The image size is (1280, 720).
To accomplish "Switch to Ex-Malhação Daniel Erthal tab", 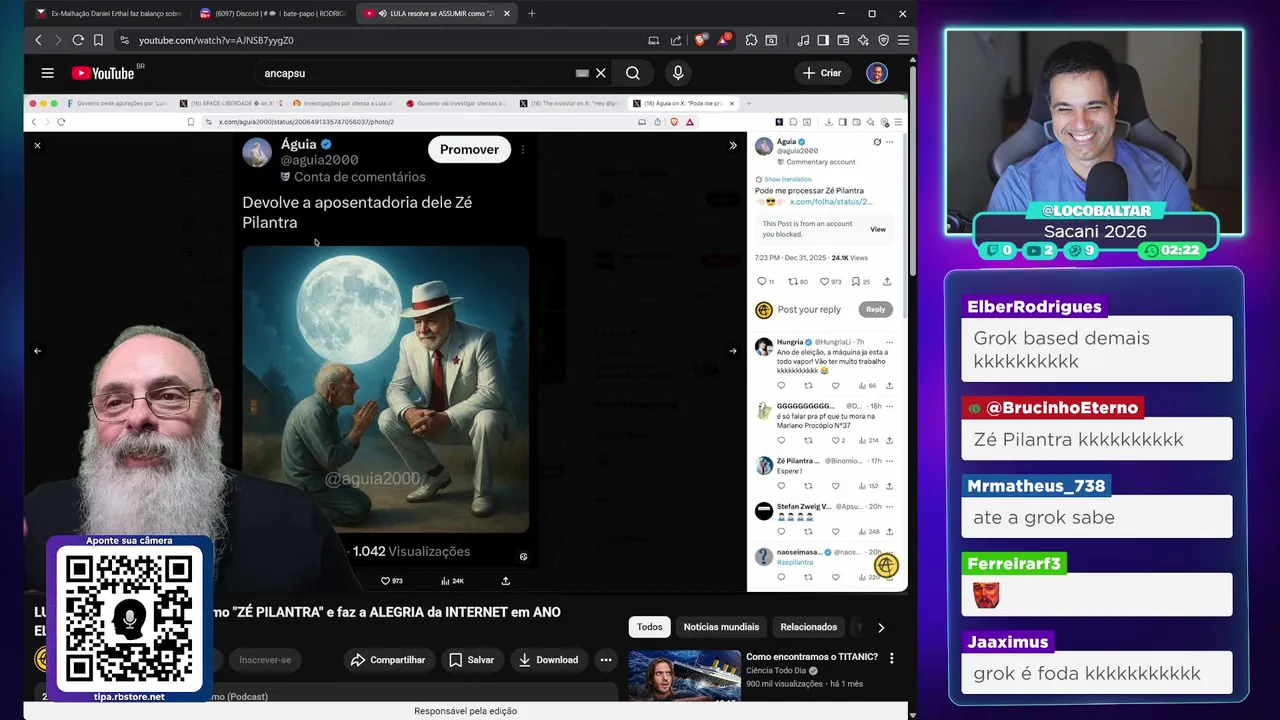I will point(107,14).
